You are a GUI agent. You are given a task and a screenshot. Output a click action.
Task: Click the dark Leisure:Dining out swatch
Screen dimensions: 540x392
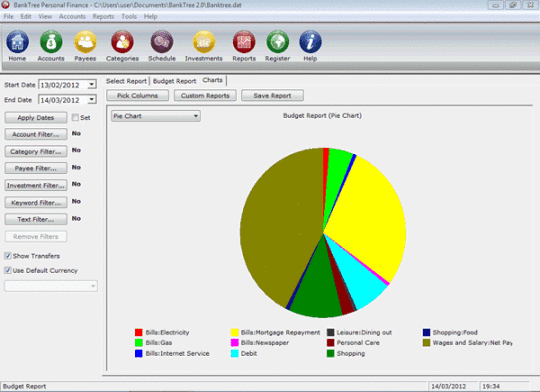point(331,332)
